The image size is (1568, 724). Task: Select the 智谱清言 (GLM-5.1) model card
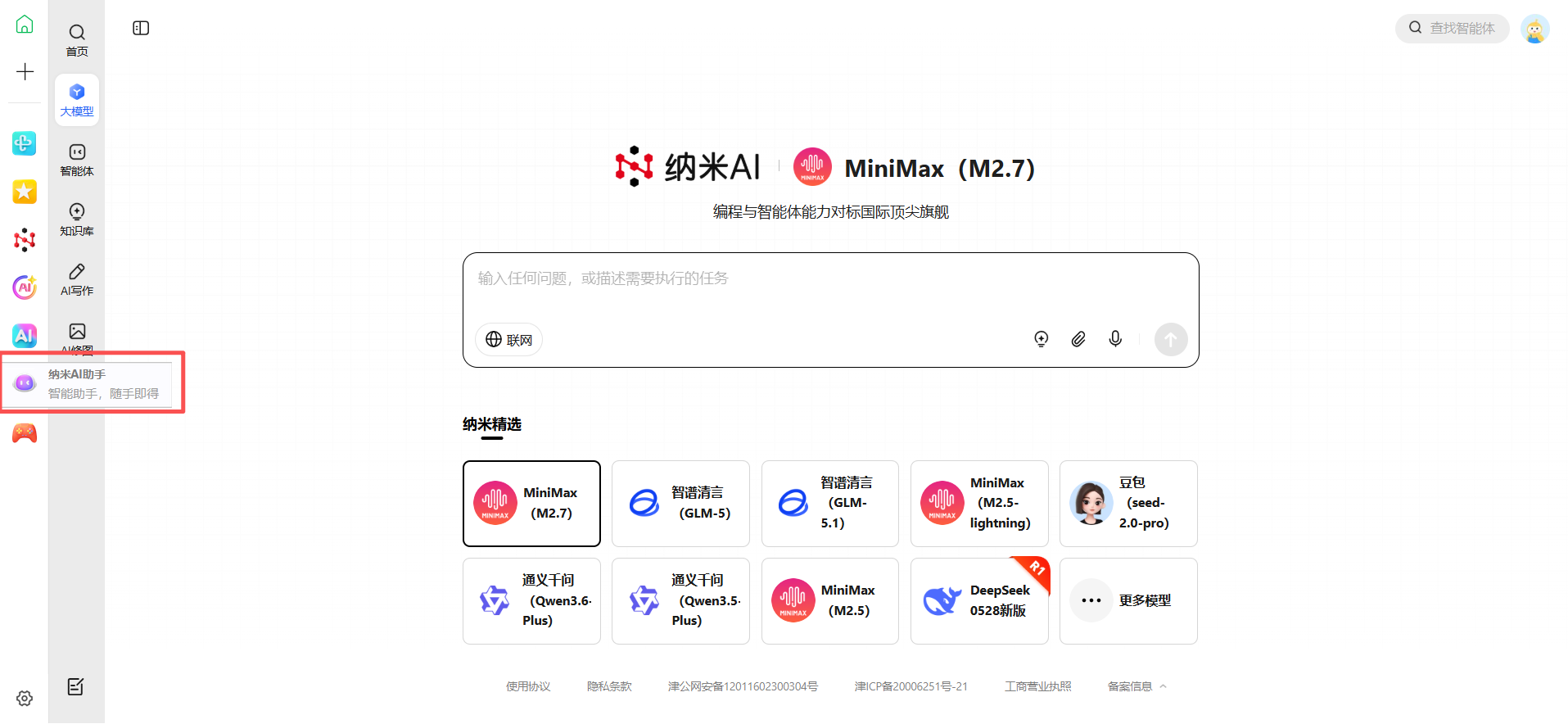click(x=829, y=503)
